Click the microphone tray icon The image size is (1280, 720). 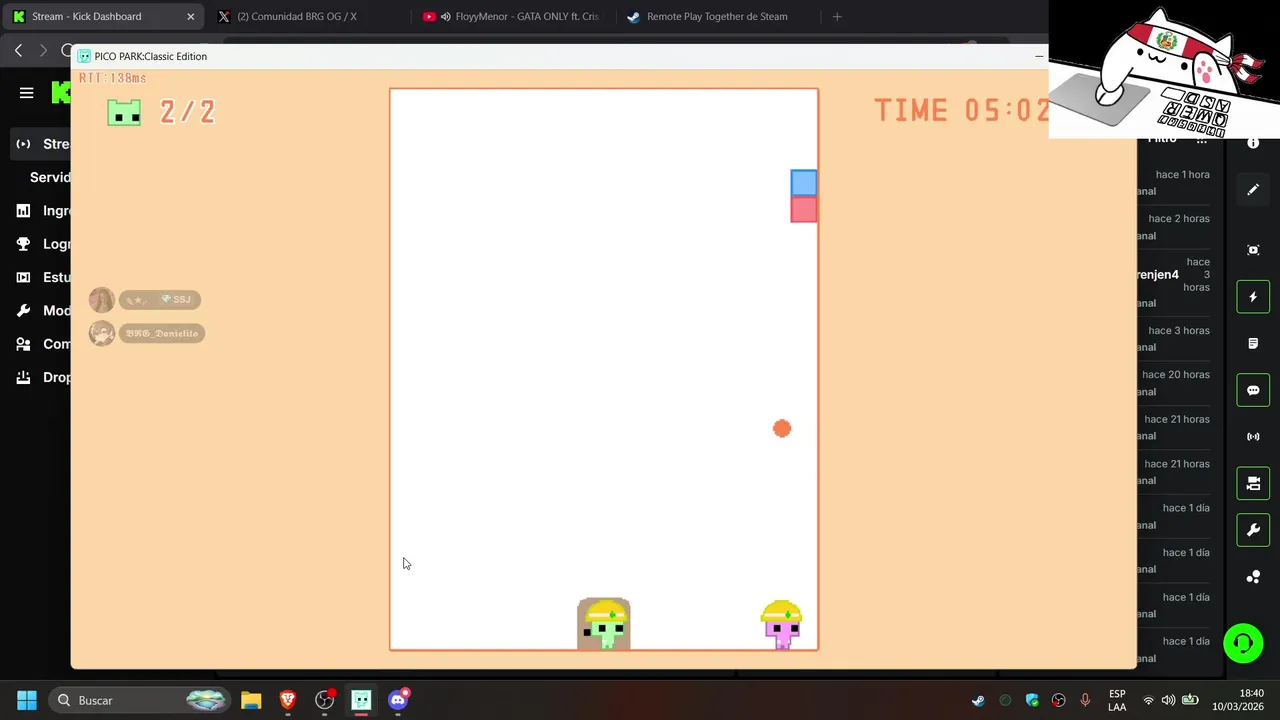[x=1085, y=700]
